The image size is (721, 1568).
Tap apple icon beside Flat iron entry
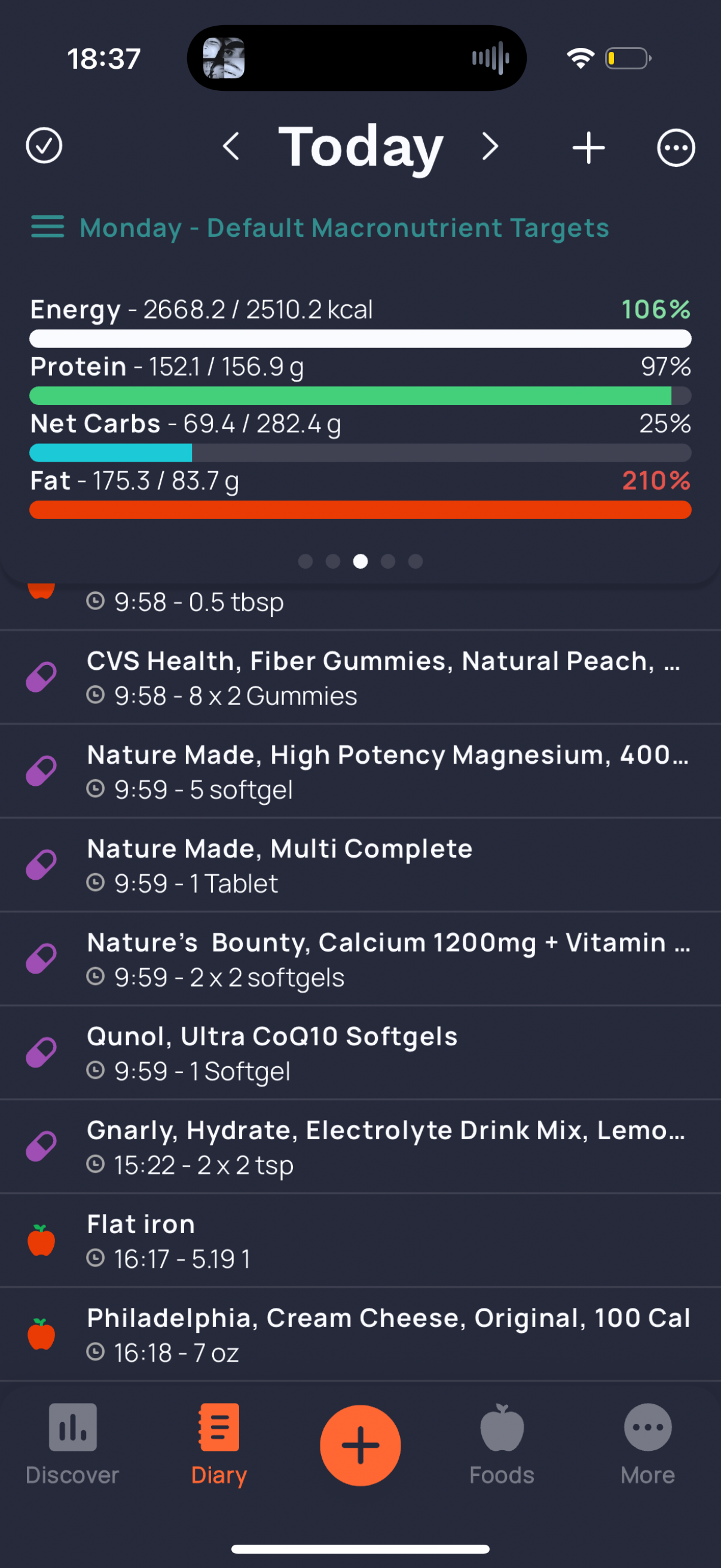[41, 1240]
